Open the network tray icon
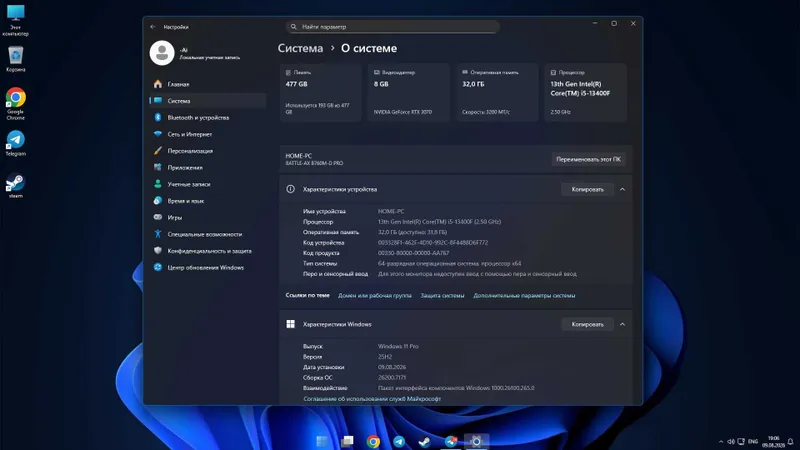 (741, 442)
